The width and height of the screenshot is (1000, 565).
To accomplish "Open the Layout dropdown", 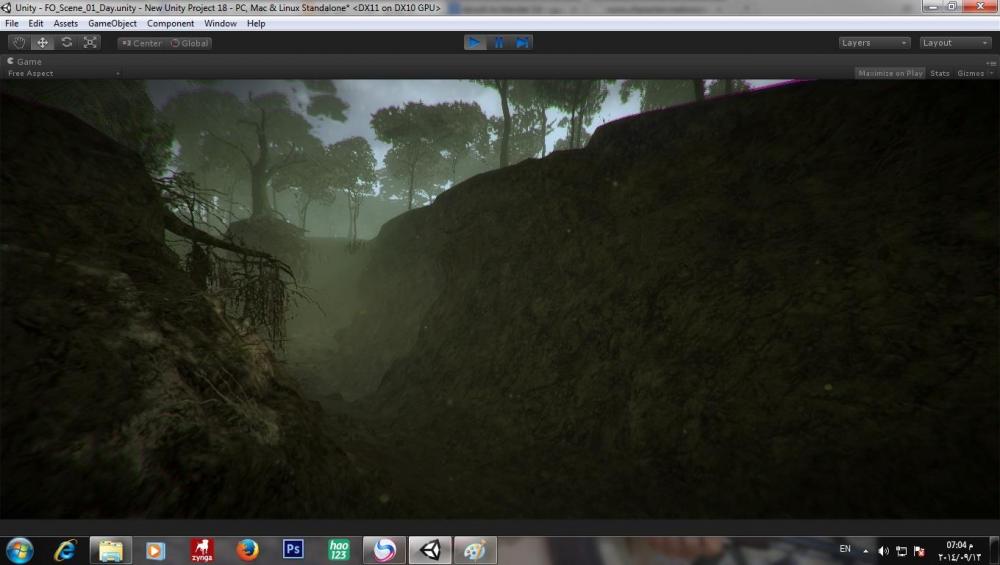I will click(955, 43).
